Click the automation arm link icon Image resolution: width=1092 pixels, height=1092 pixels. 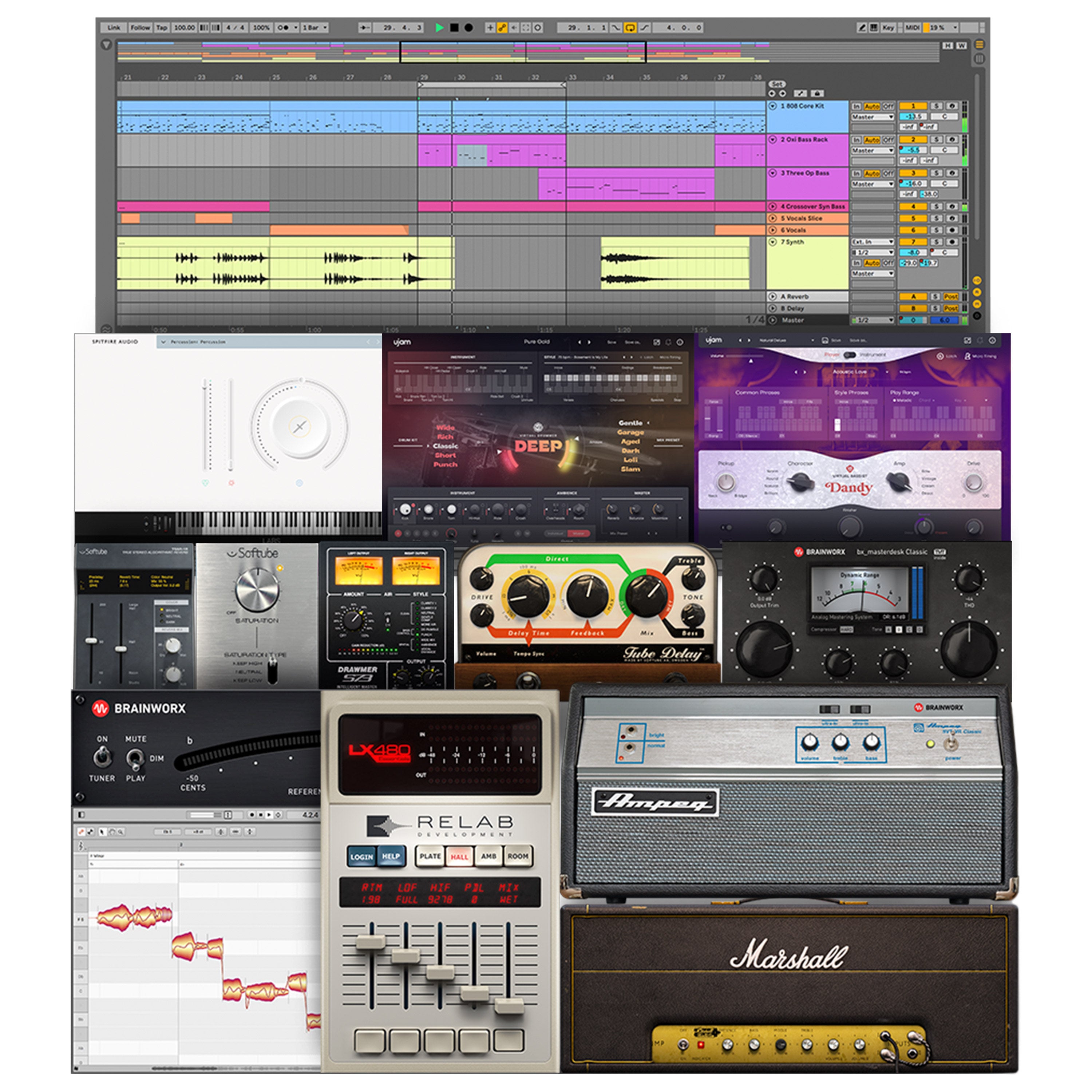pos(502,27)
